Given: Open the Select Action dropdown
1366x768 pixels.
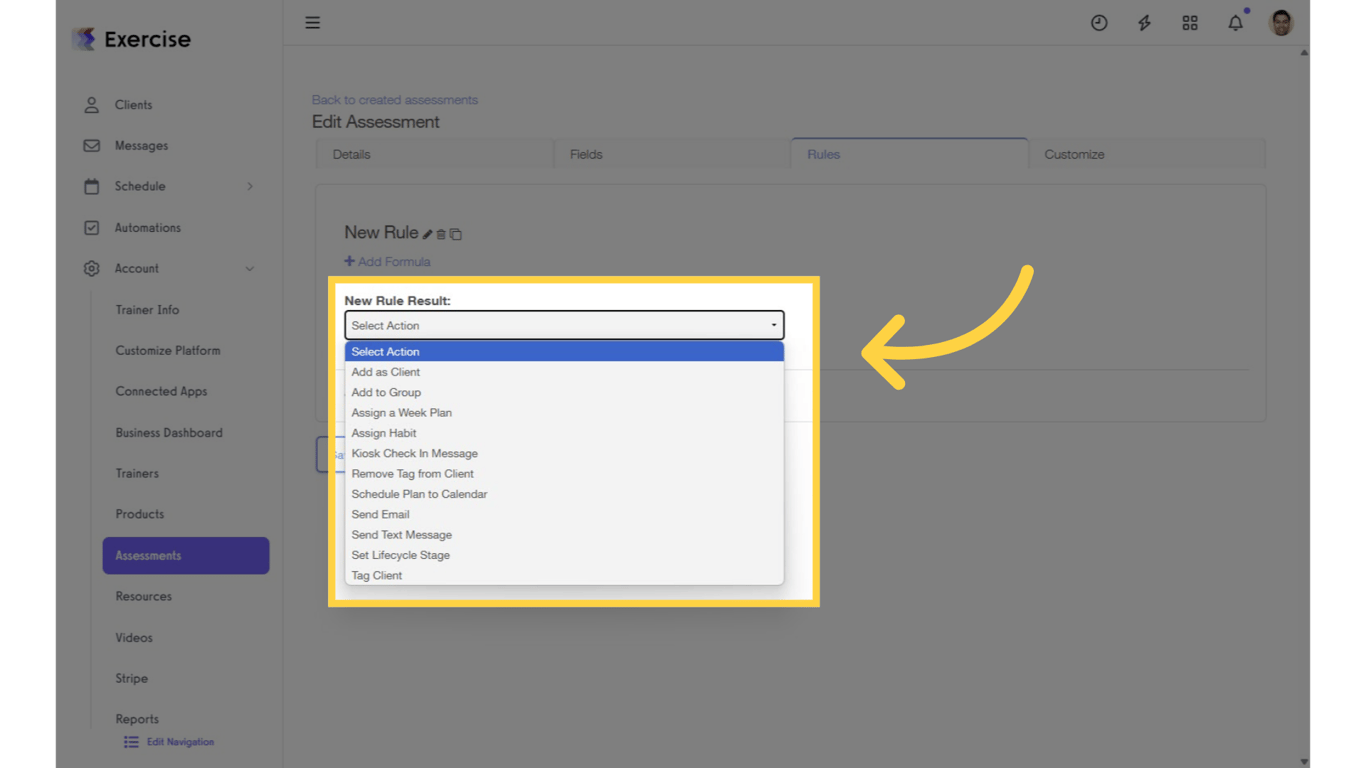Looking at the screenshot, I should pos(563,325).
